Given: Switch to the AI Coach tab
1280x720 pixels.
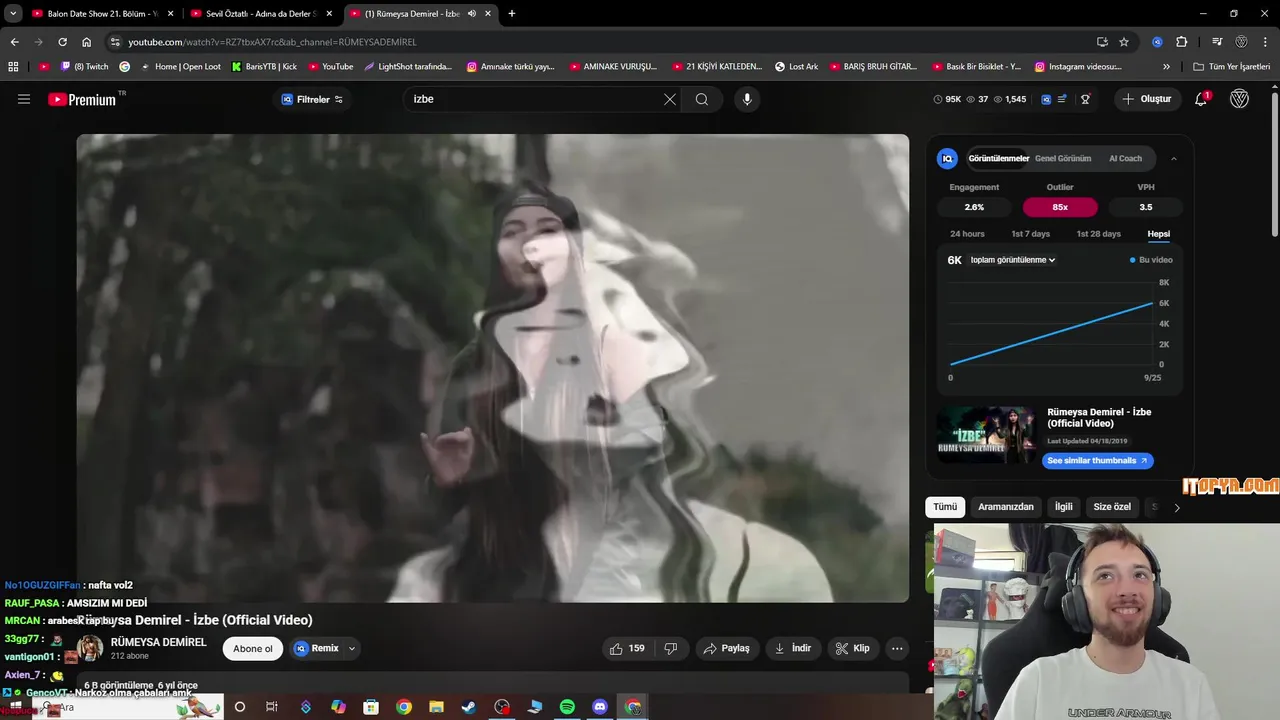Looking at the screenshot, I should pyautogui.click(x=1125, y=158).
